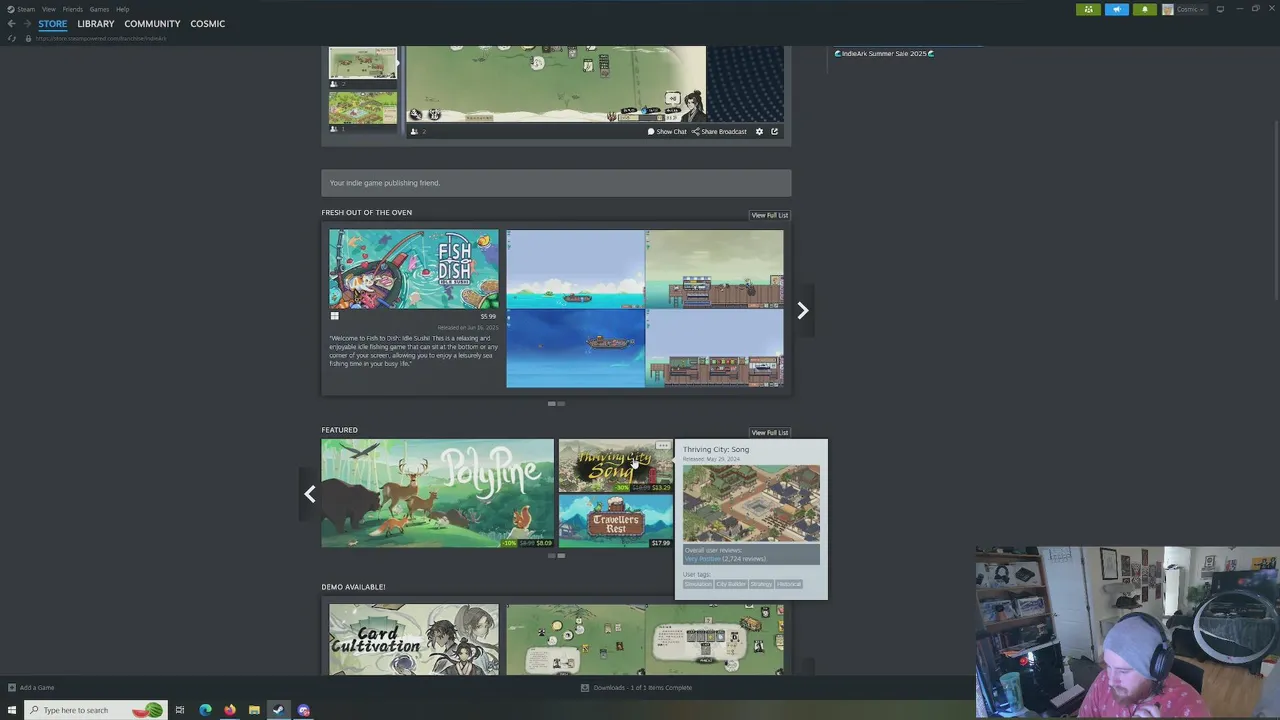Click View Full List for Fresh Out of the Oven

(770, 215)
